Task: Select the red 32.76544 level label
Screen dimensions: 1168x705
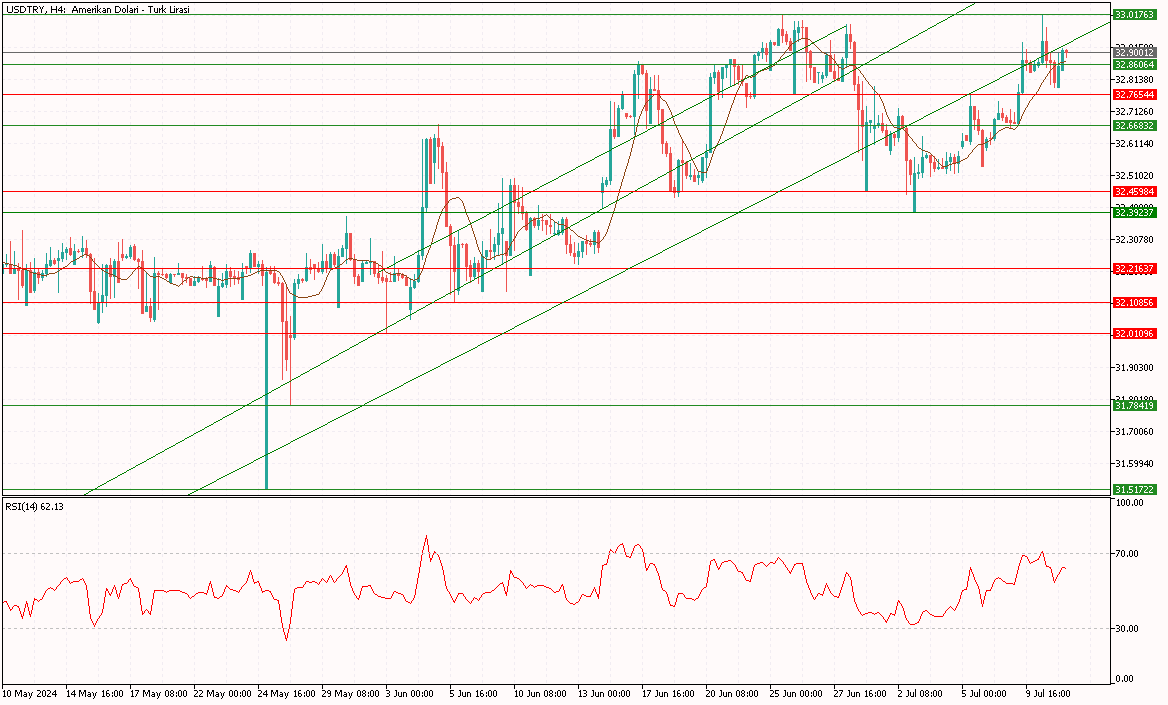Action: pos(1134,95)
